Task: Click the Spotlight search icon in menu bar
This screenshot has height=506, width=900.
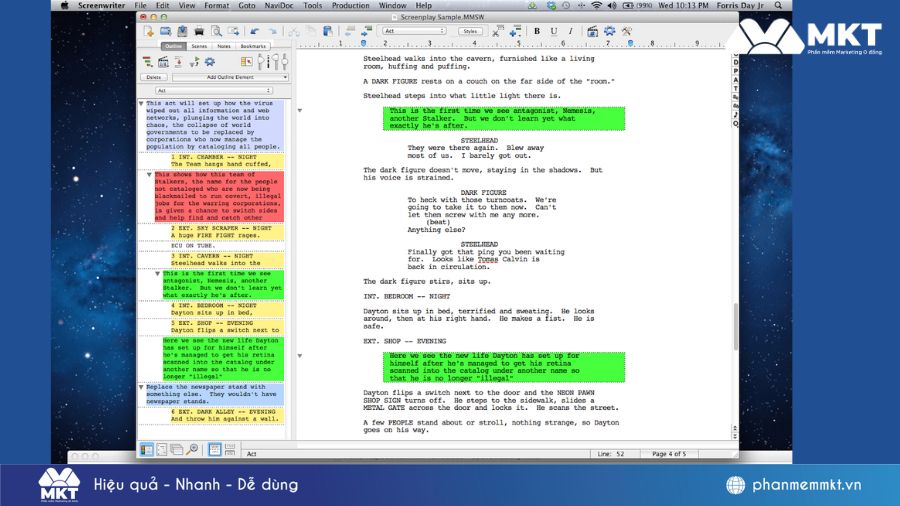Action: pyautogui.click(x=778, y=5)
